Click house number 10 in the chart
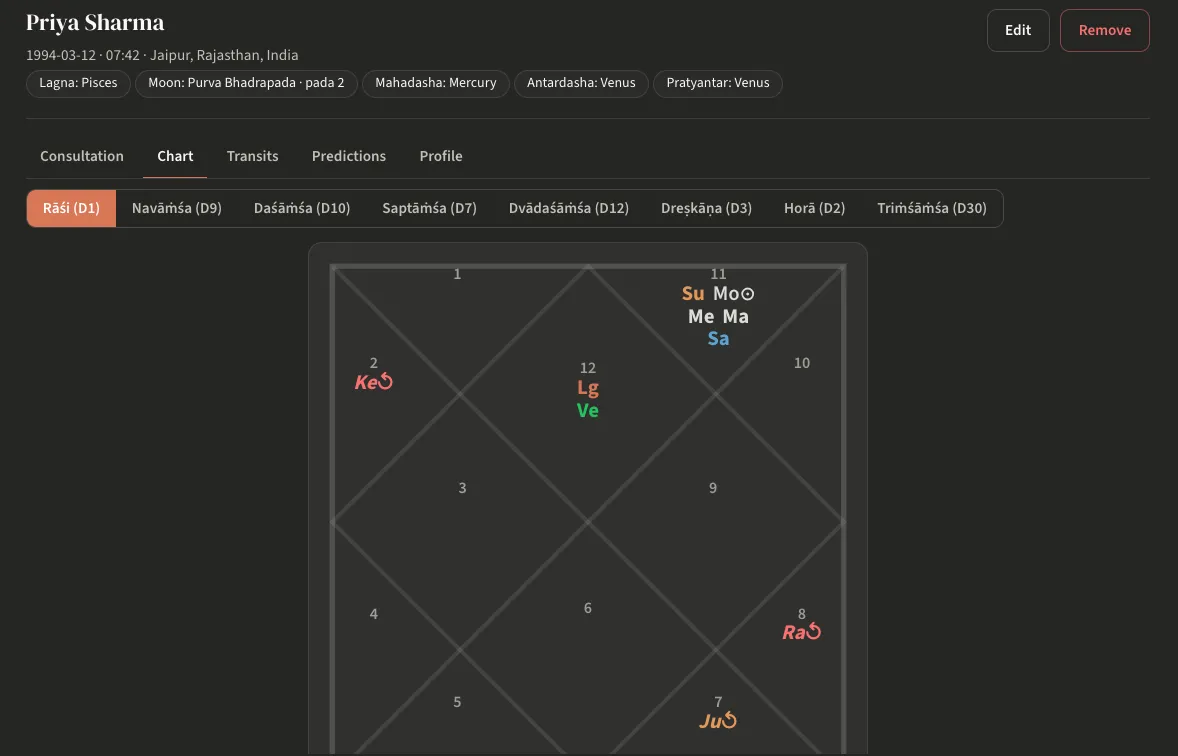 (802, 363)
